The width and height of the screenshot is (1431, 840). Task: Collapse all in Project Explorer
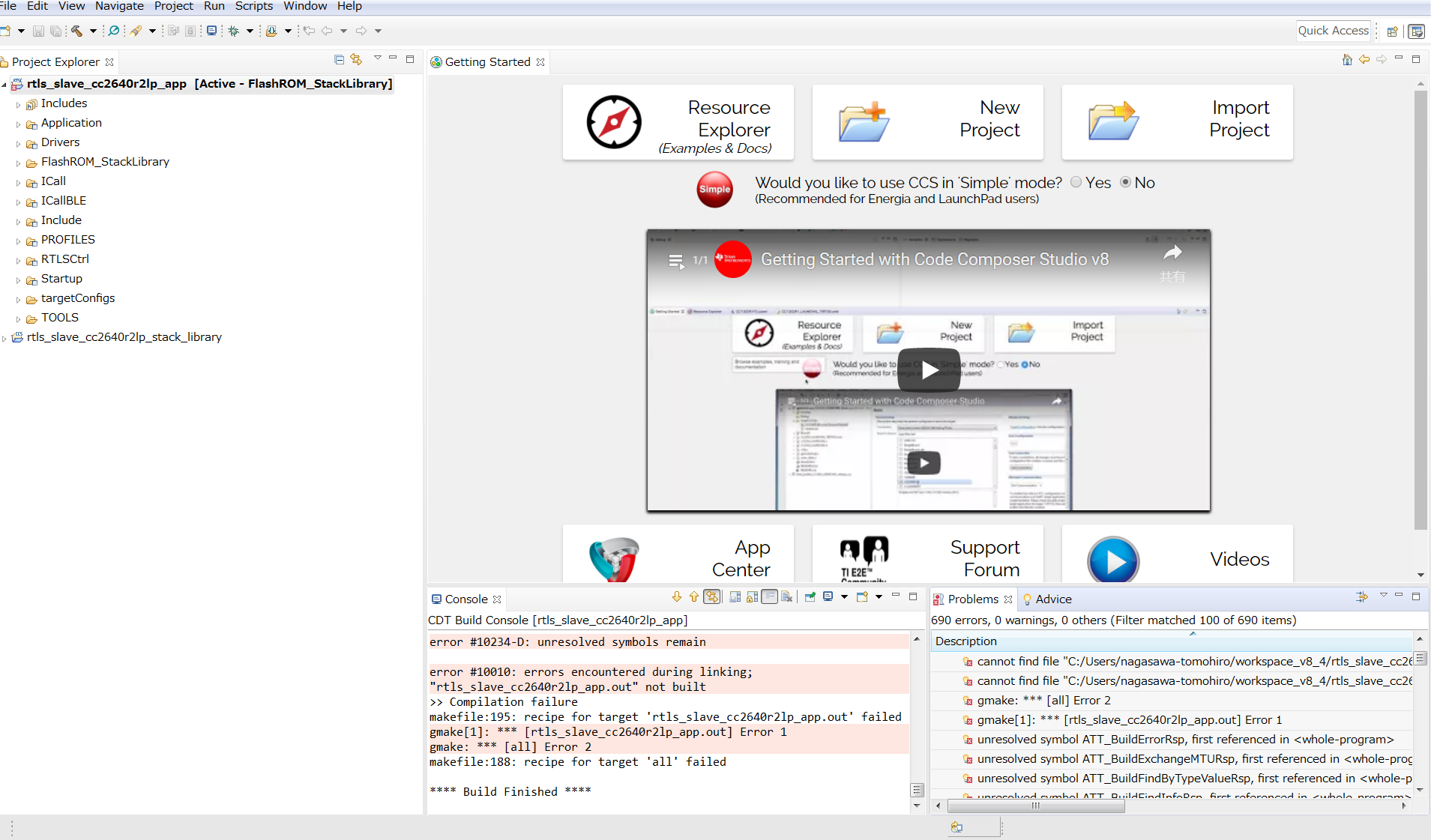(339, 59)
